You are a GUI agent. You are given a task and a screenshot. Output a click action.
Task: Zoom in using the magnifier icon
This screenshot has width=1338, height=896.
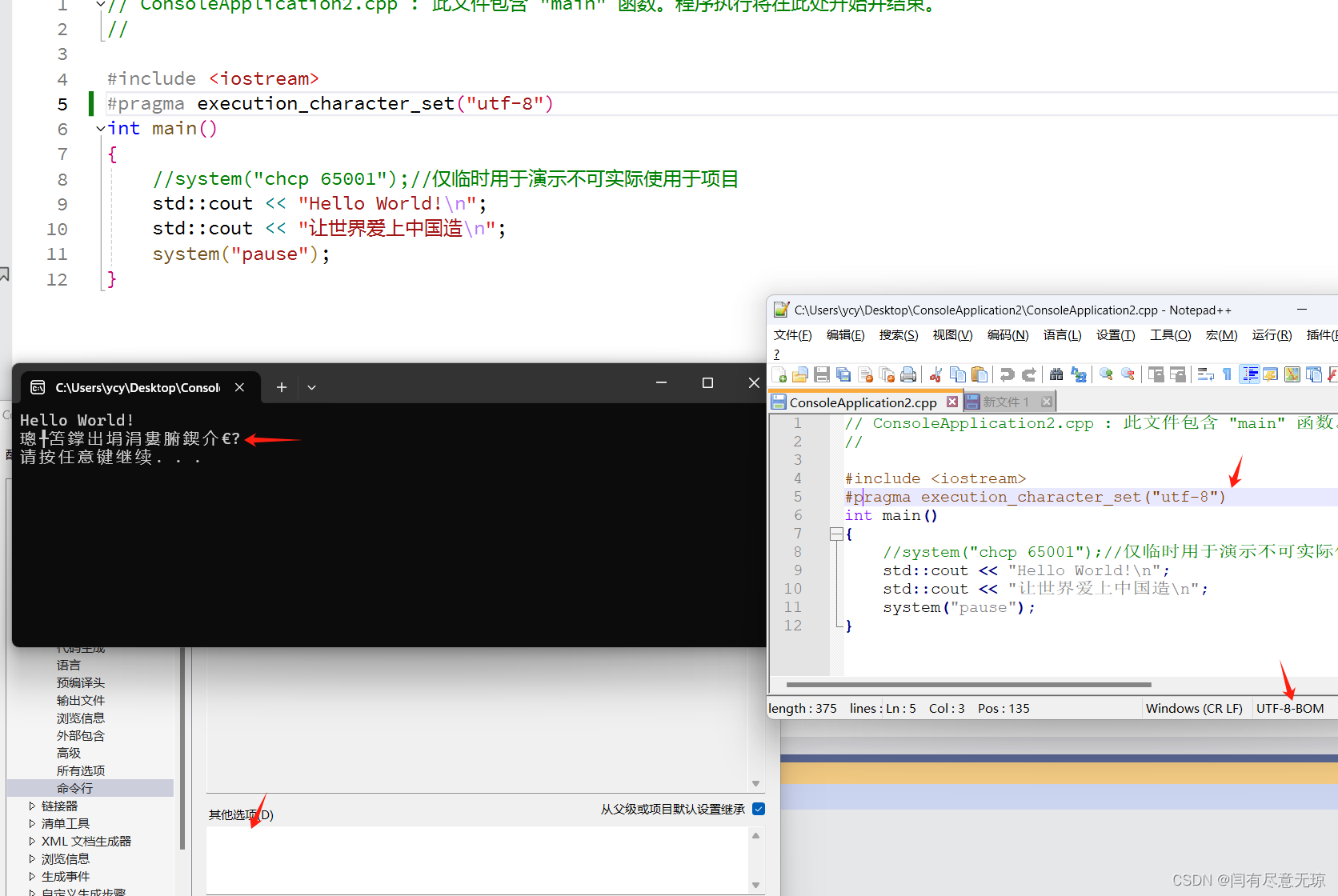tap(1105, 374)
